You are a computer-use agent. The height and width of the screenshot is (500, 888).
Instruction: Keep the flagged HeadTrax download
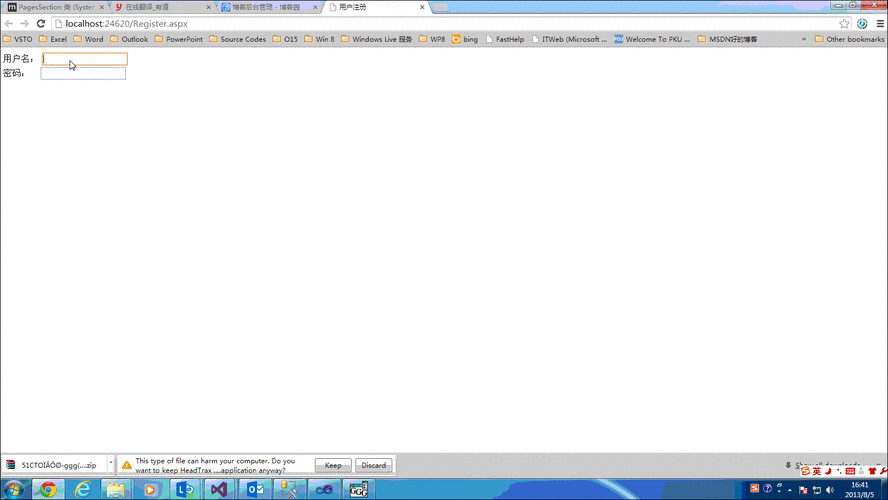click(x=333, y=465)
